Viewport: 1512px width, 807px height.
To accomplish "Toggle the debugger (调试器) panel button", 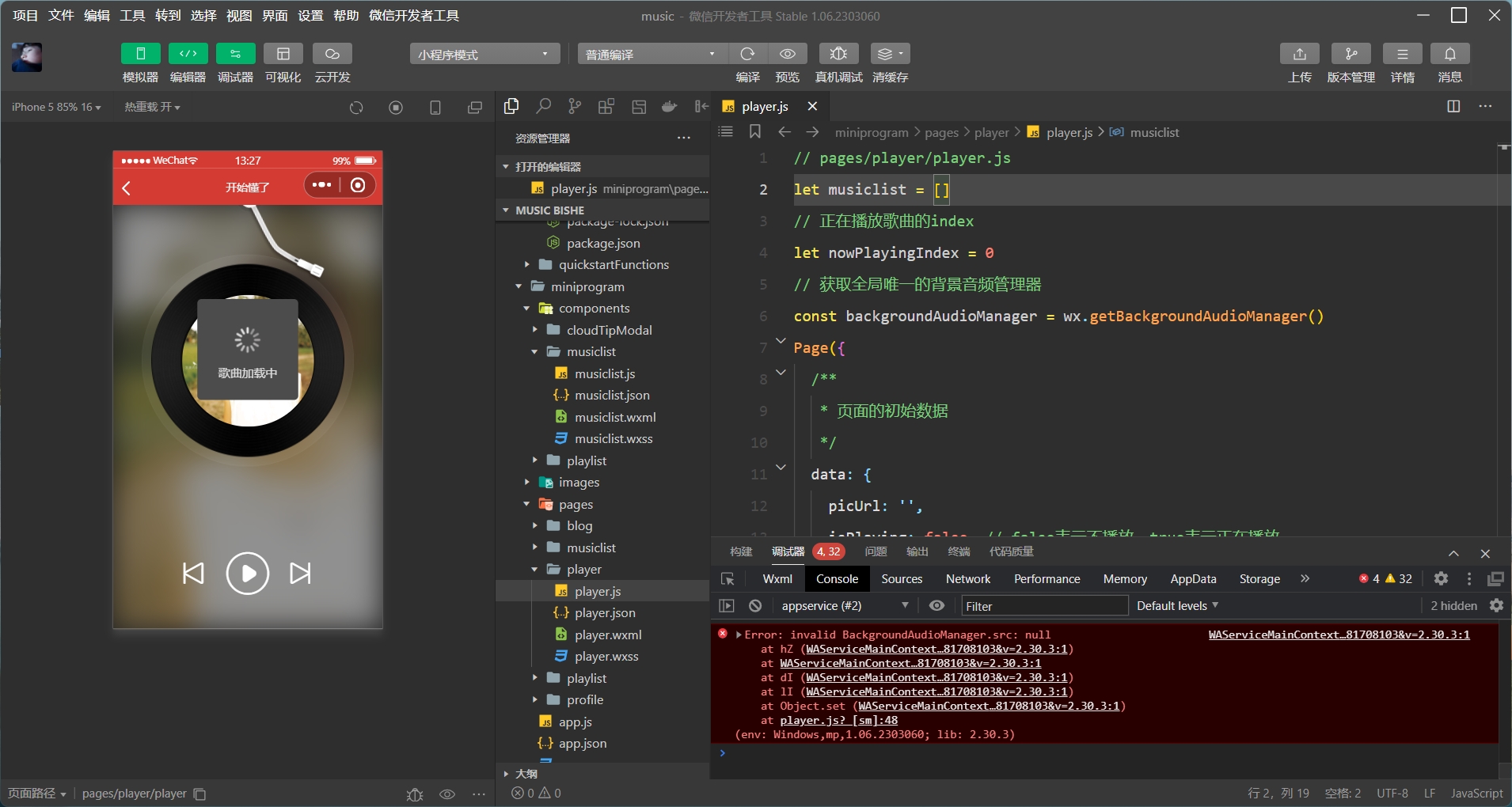I will click(x=235, y=54).
